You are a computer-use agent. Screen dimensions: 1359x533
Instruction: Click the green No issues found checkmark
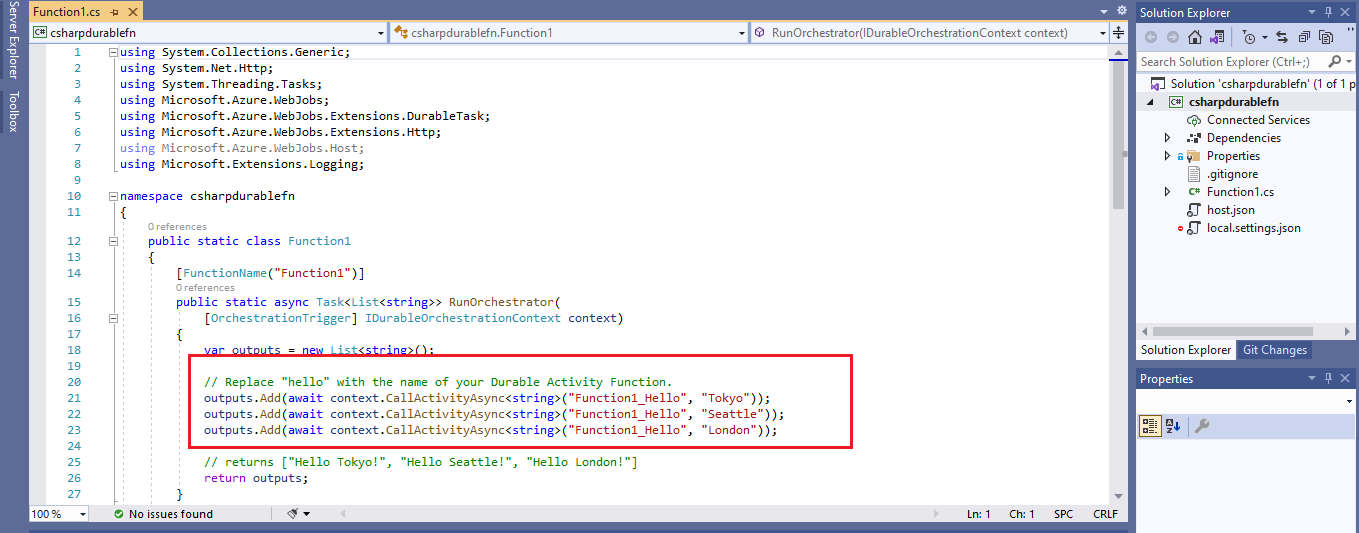[119, 514]
